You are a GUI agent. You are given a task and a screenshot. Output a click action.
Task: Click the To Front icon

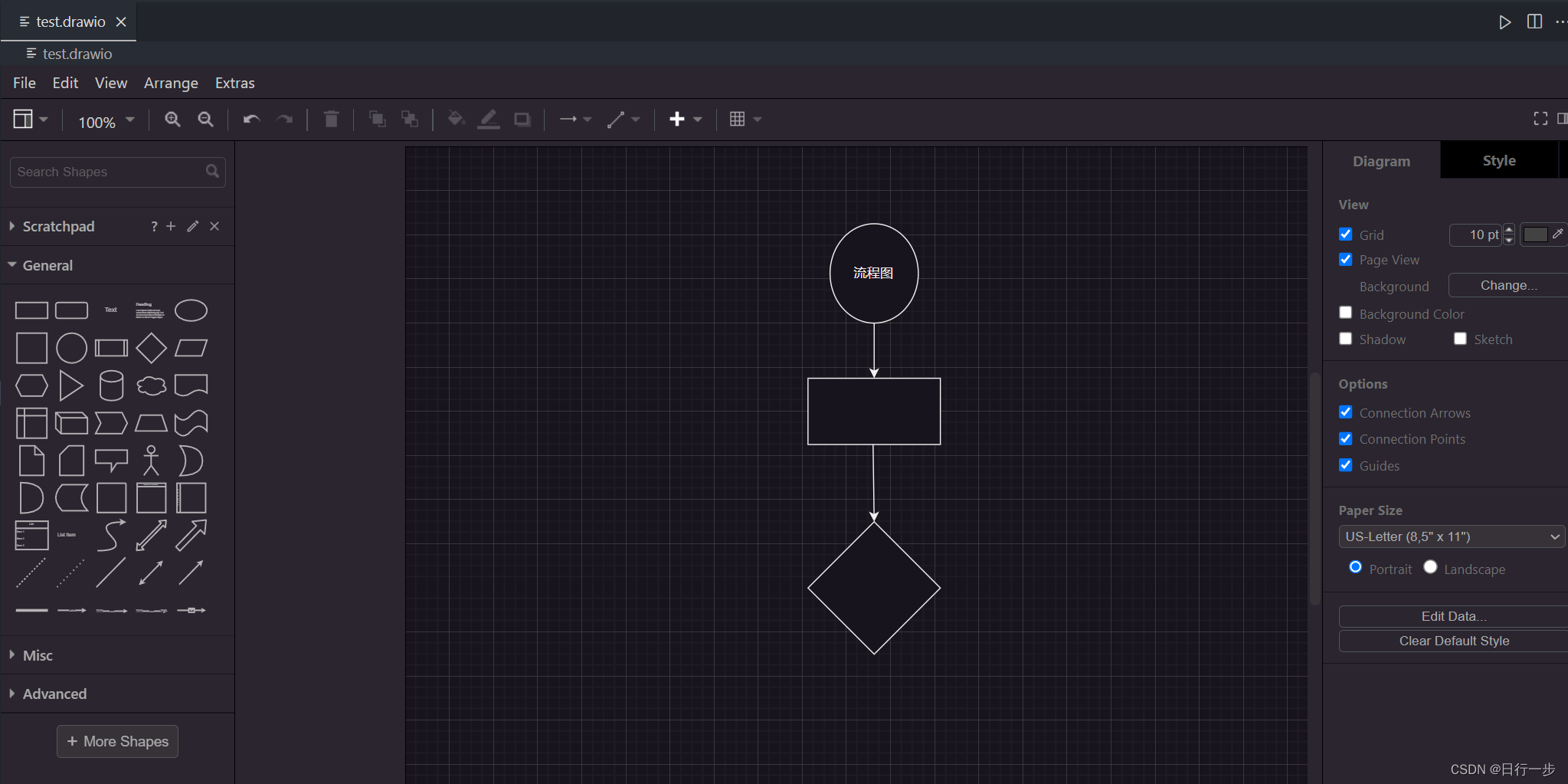(377, 119)
